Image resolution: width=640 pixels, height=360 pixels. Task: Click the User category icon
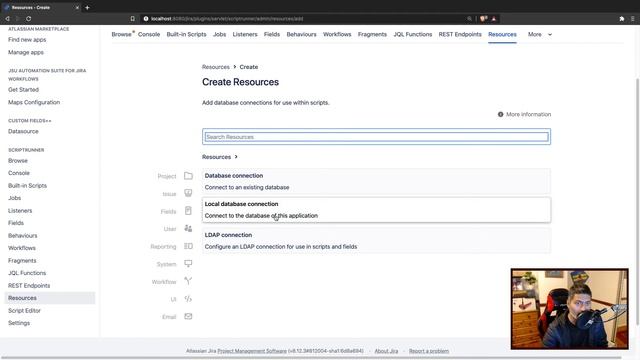(188, 228)
